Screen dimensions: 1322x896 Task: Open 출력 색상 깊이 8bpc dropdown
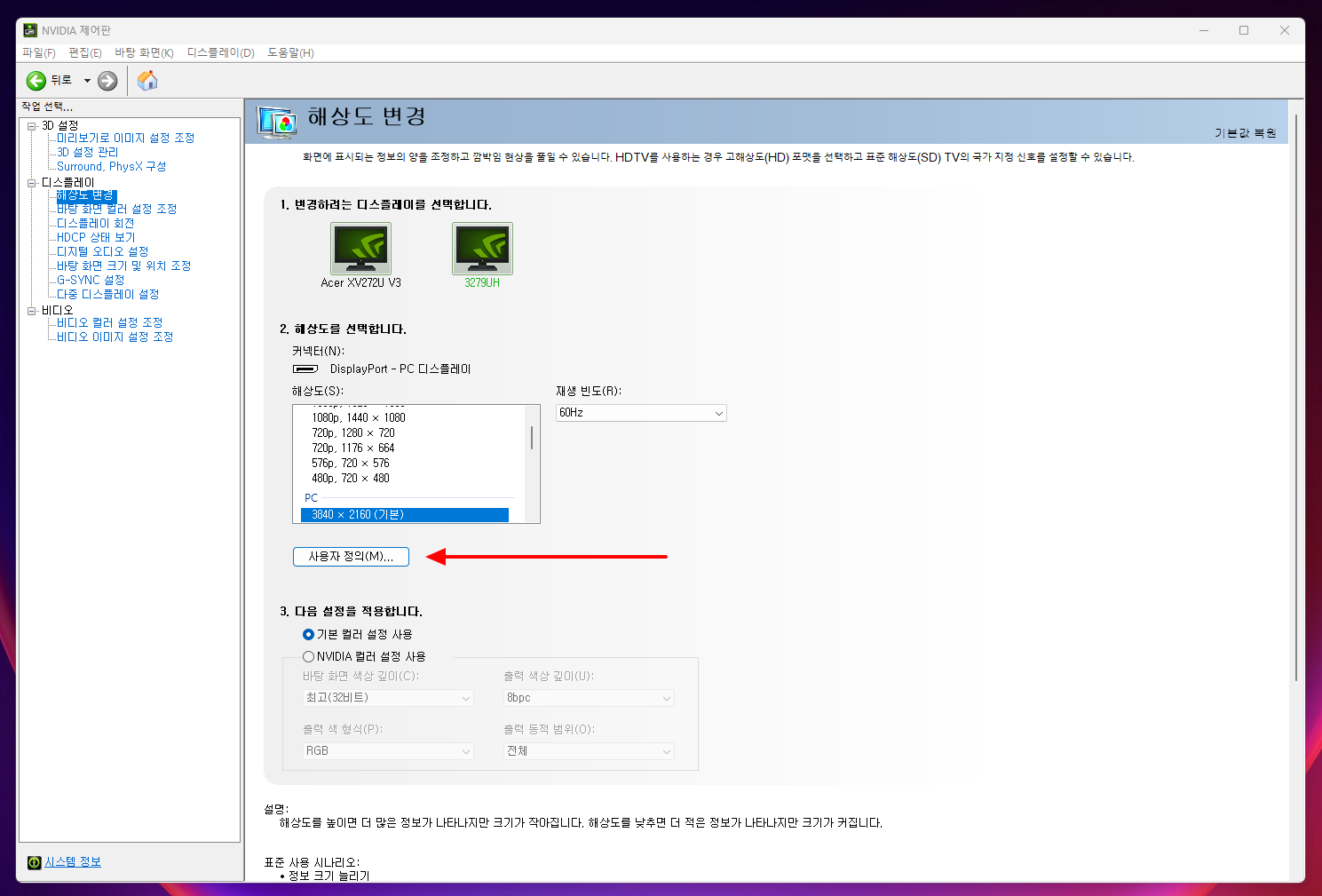click(x=589, y=698)
